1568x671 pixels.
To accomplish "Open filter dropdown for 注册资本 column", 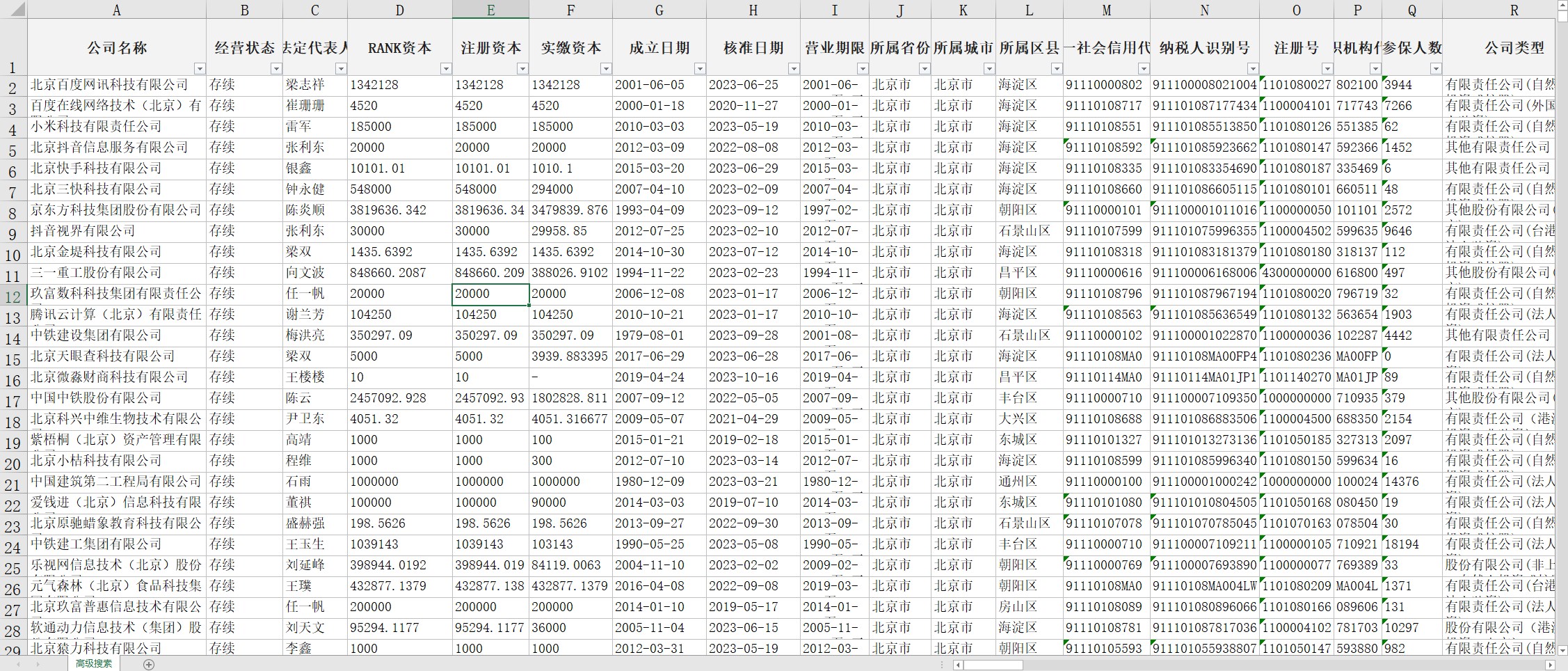I will pos(522,68).
